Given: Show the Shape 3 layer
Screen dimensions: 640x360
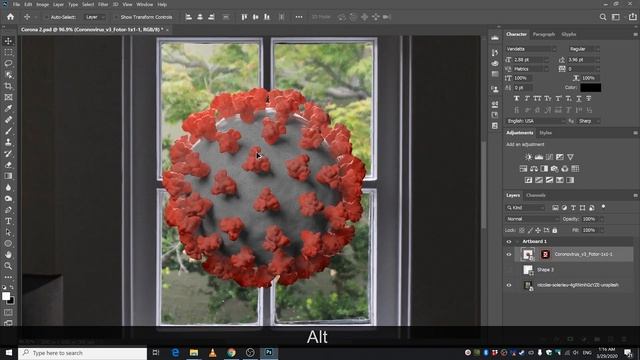Looking at the screenshot, I should tap(509, 270).
